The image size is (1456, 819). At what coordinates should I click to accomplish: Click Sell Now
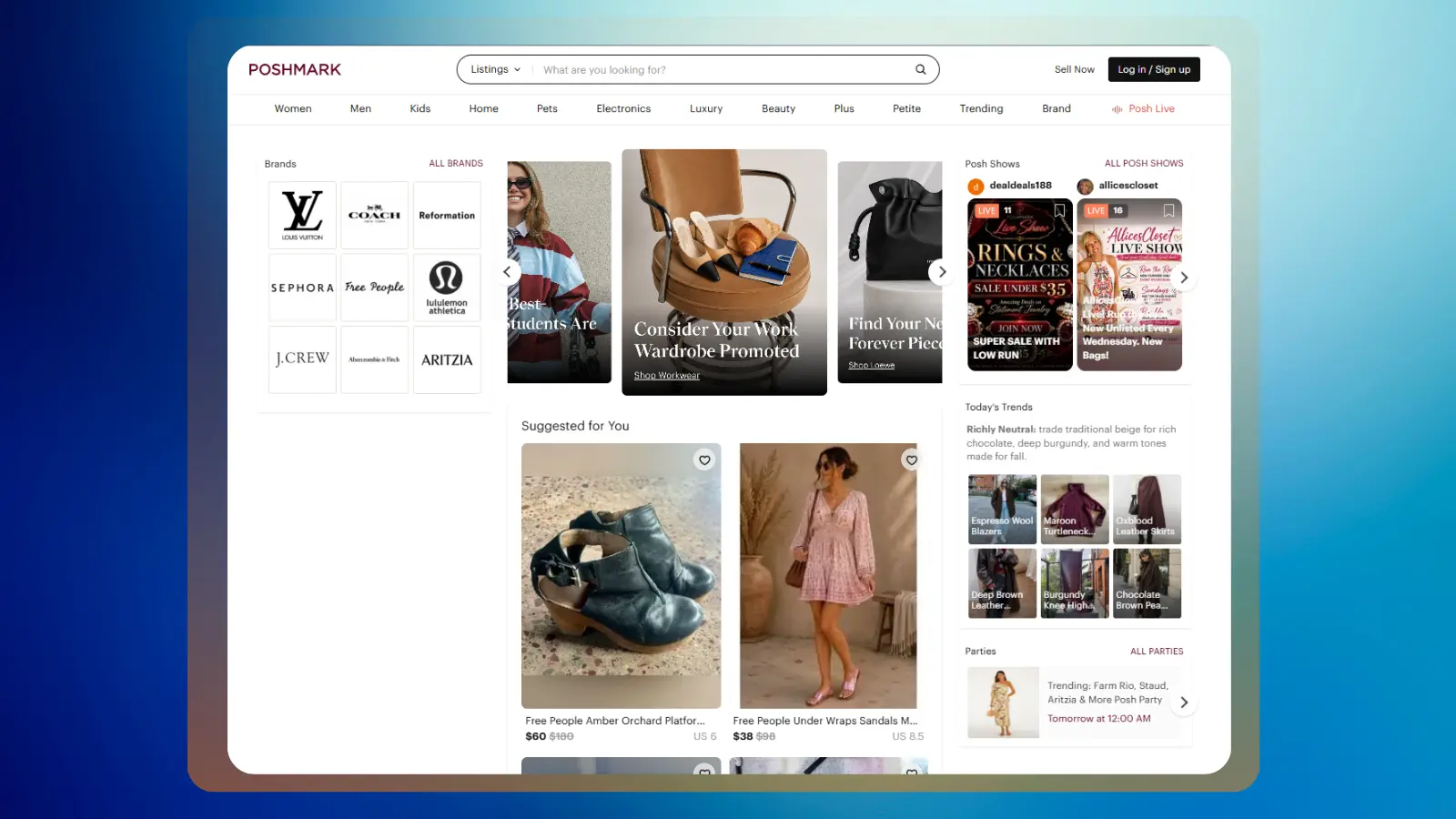point(1075,69)
